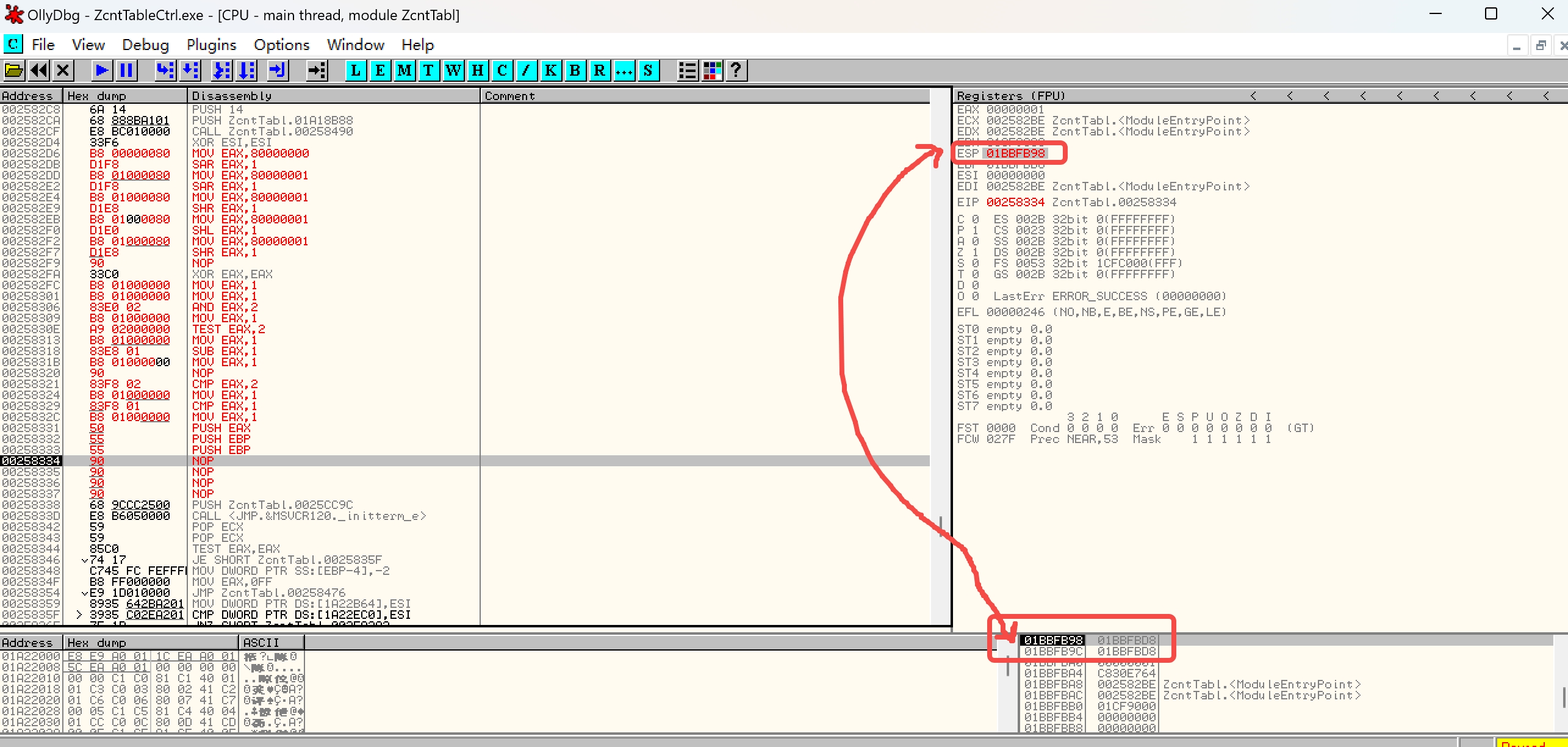Click the Open file folder icon
The width and height of the screenshot is (1568, 747).
point(14,71)
